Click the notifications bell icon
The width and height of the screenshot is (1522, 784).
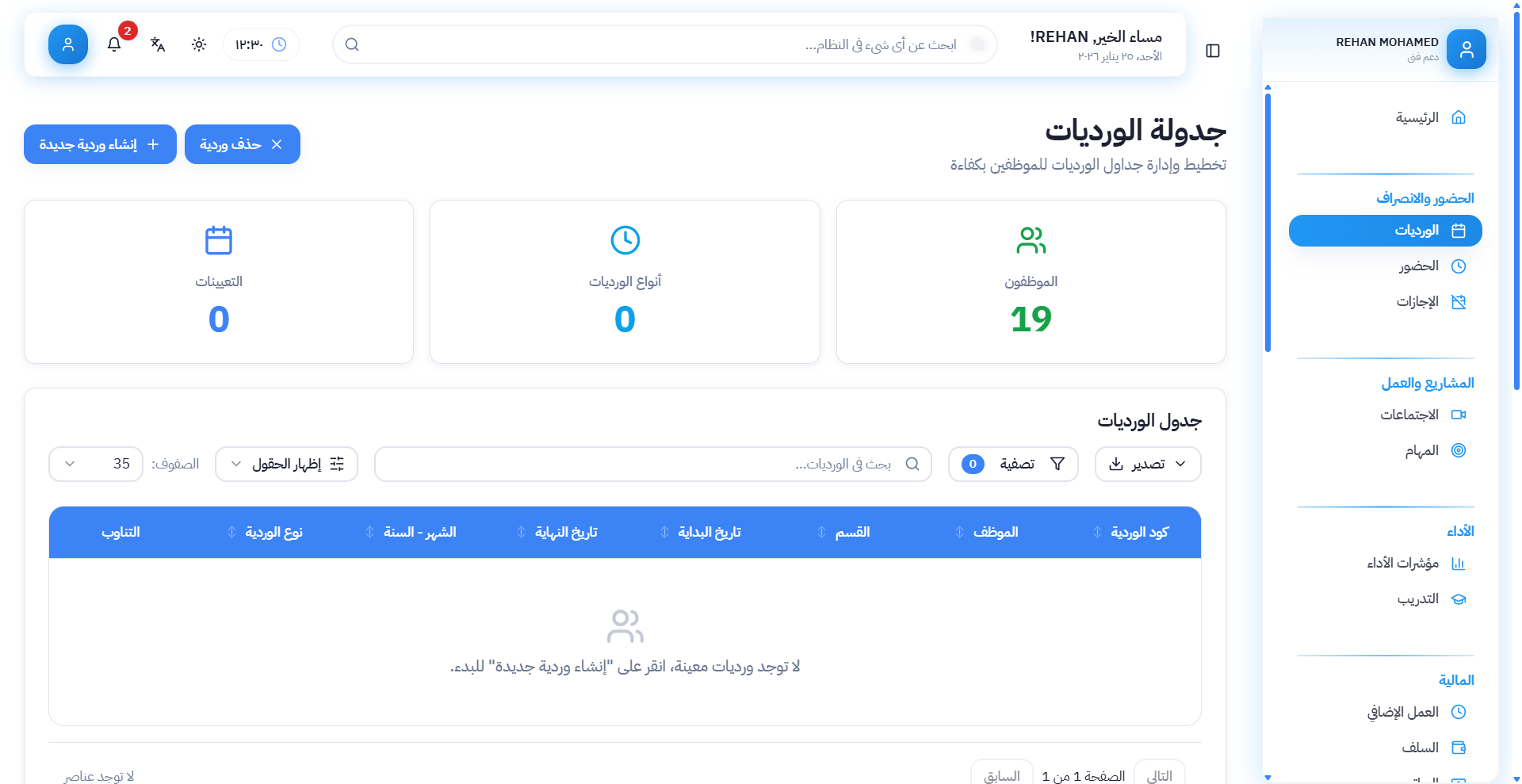coord(114,44)
